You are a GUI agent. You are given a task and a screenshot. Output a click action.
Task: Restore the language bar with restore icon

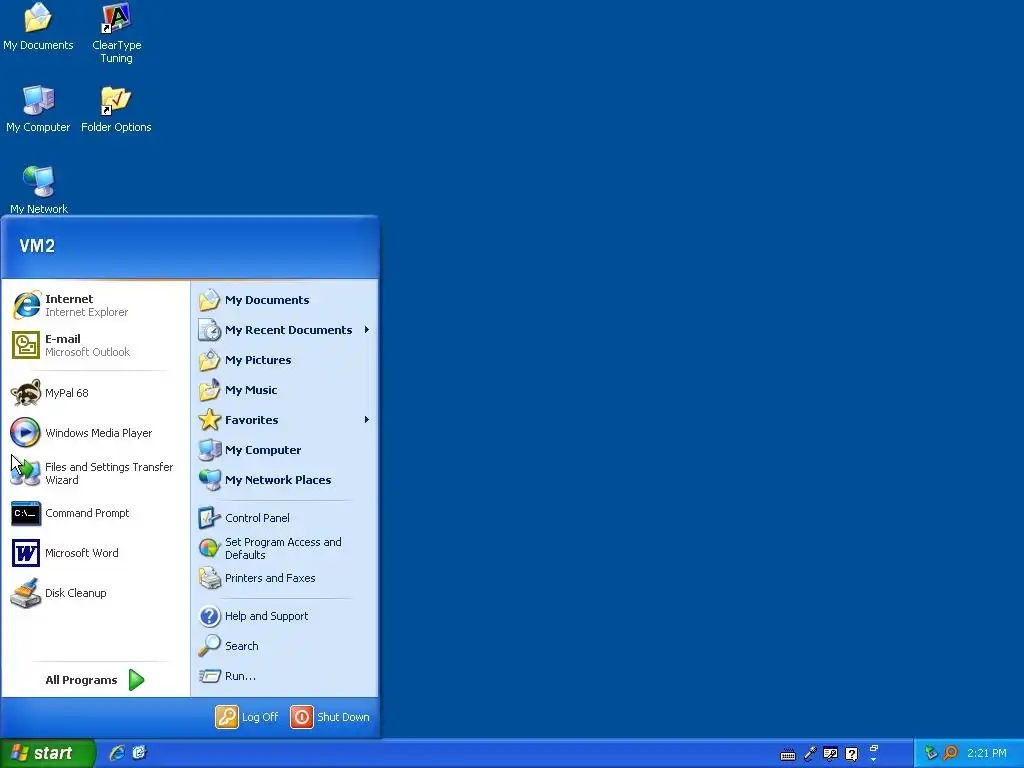[x=874, y=748]
